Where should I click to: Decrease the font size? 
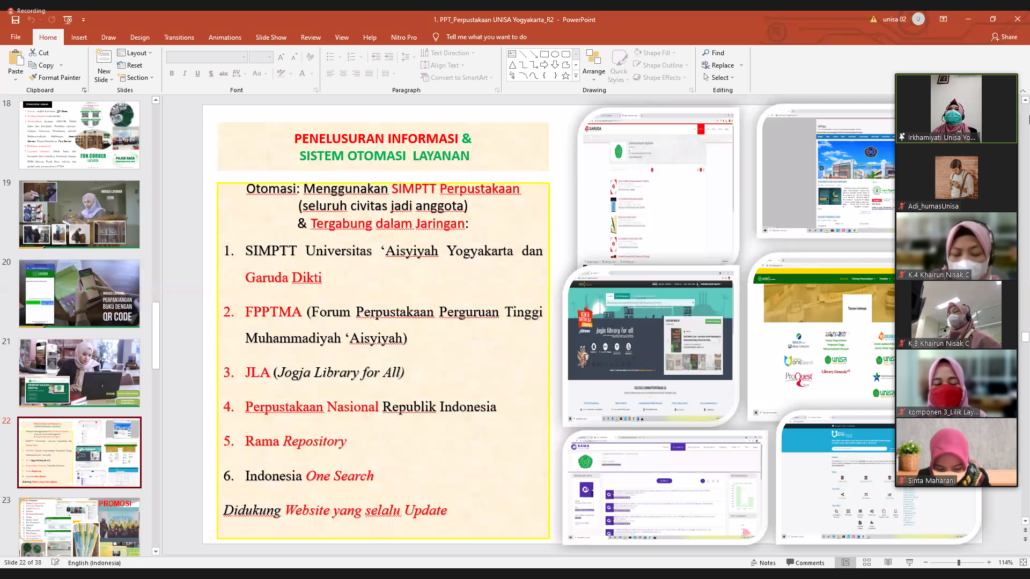(x=294, y=57)
